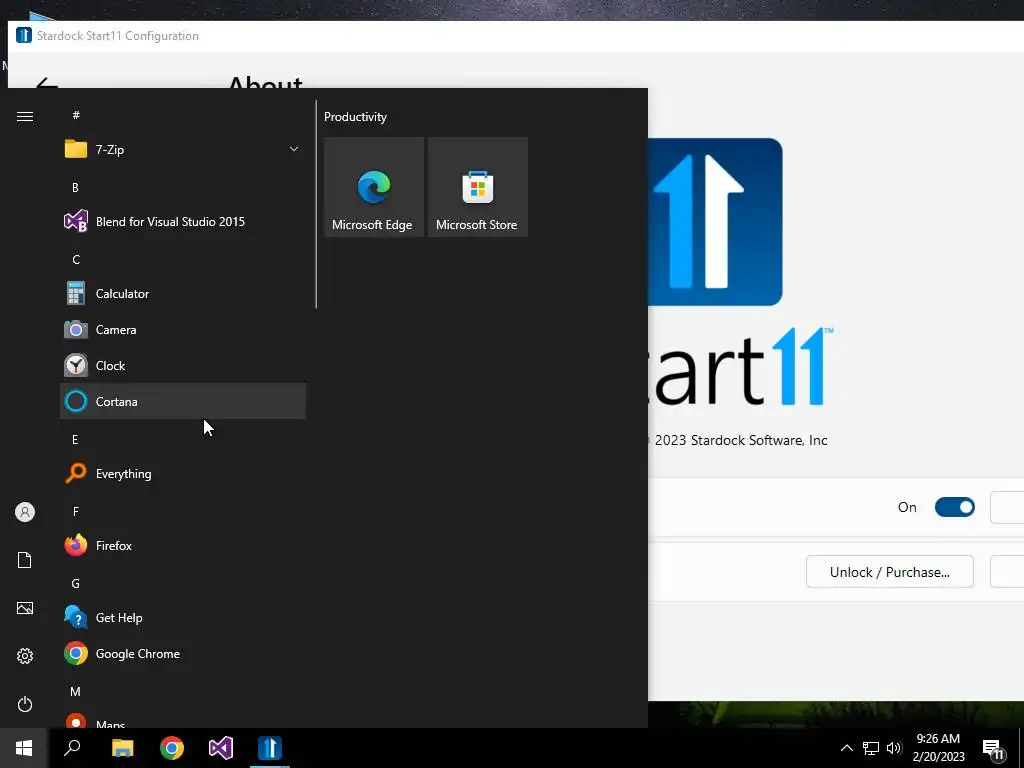The width and height of the screenshot is (1024, 768).
Task: Launch Blend for Visual Studio 2015
Action: pos(183,221)
